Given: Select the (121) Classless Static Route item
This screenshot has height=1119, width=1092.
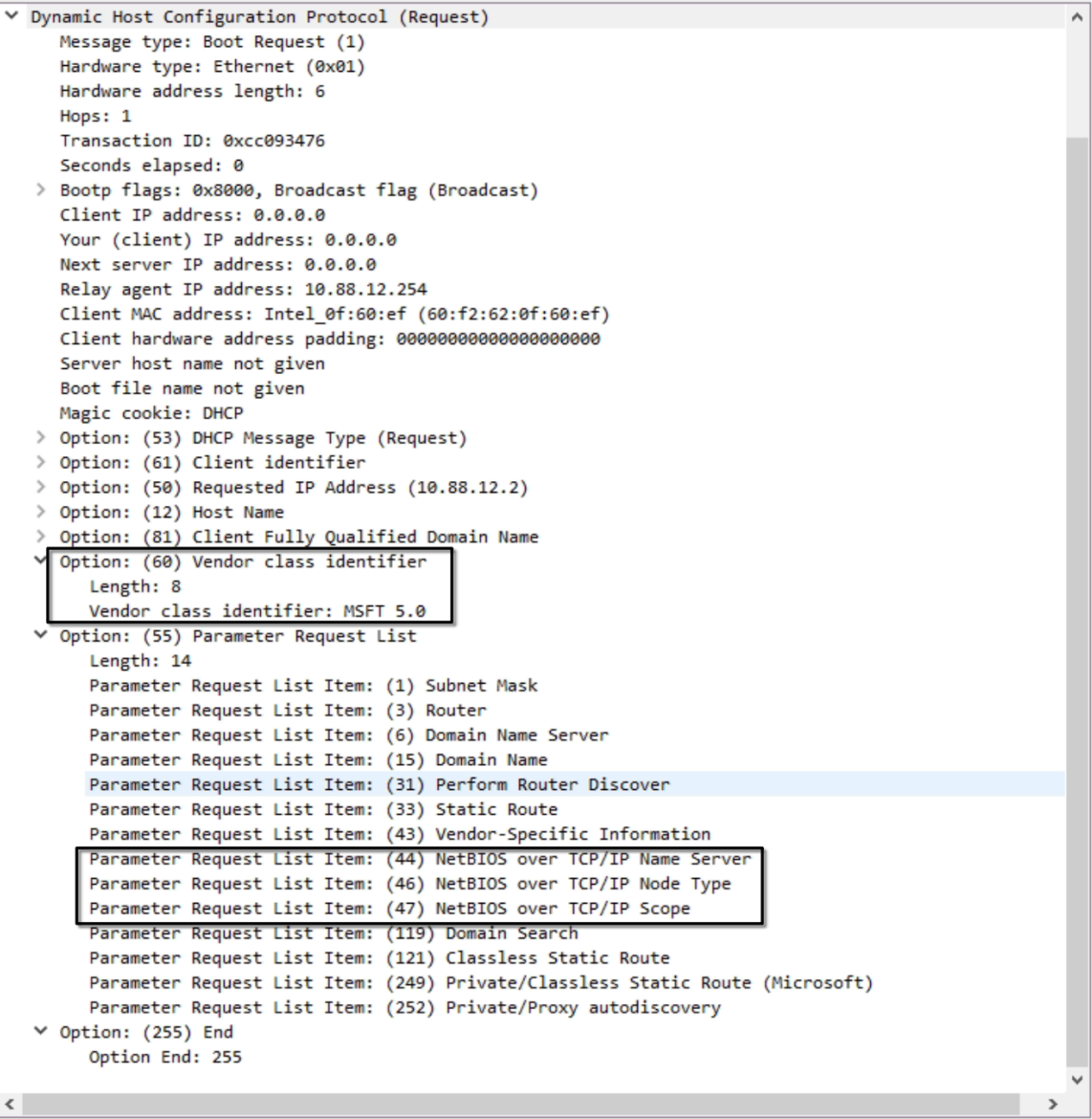Looking at the screenshot, I should [381, 957].
